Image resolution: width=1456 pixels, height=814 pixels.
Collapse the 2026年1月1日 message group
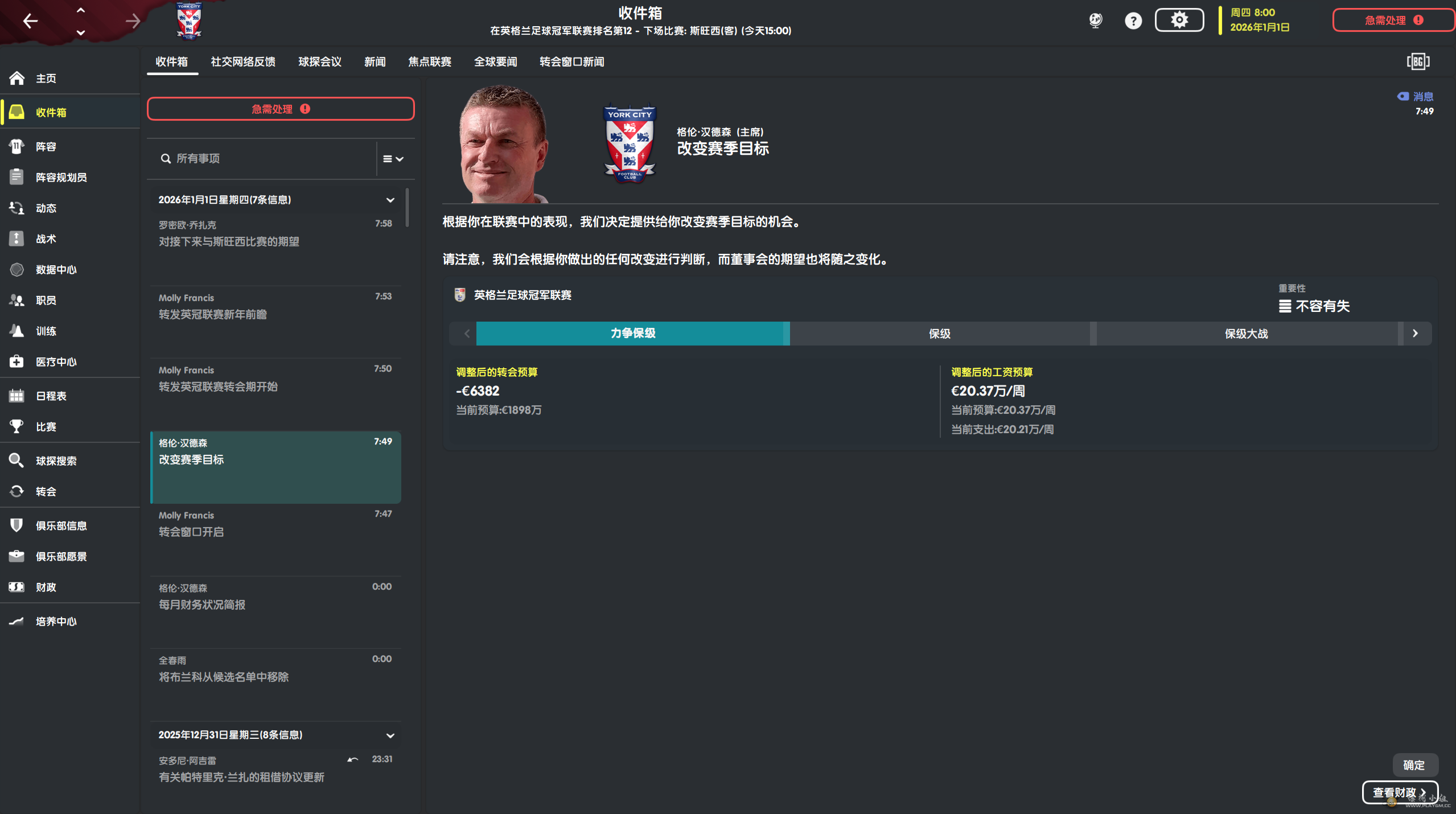point(390,200)
